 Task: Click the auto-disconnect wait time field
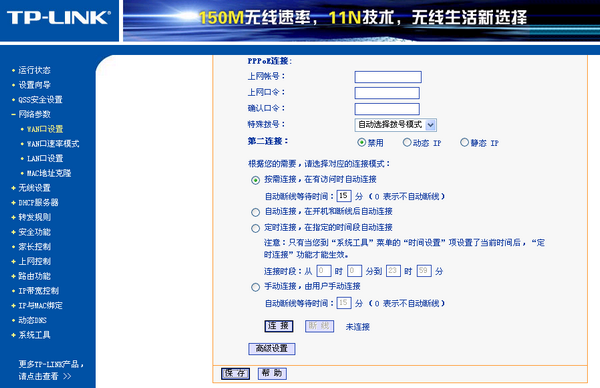click(x=344, y=196)
